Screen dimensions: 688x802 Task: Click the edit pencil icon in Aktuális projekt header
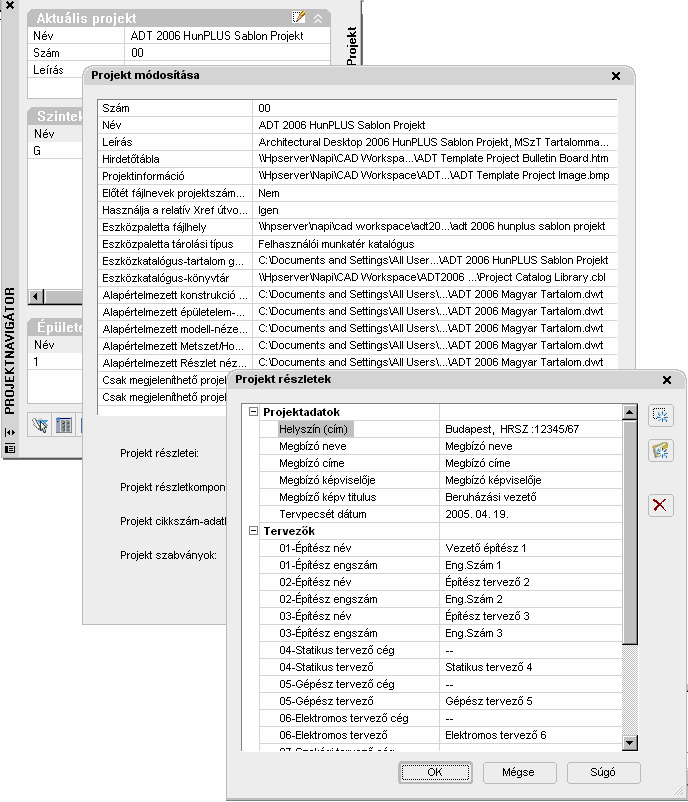(298, 17)
